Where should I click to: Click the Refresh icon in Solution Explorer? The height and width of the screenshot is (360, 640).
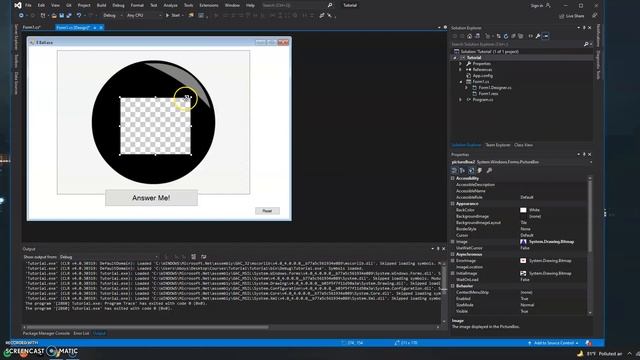[506, 36]
